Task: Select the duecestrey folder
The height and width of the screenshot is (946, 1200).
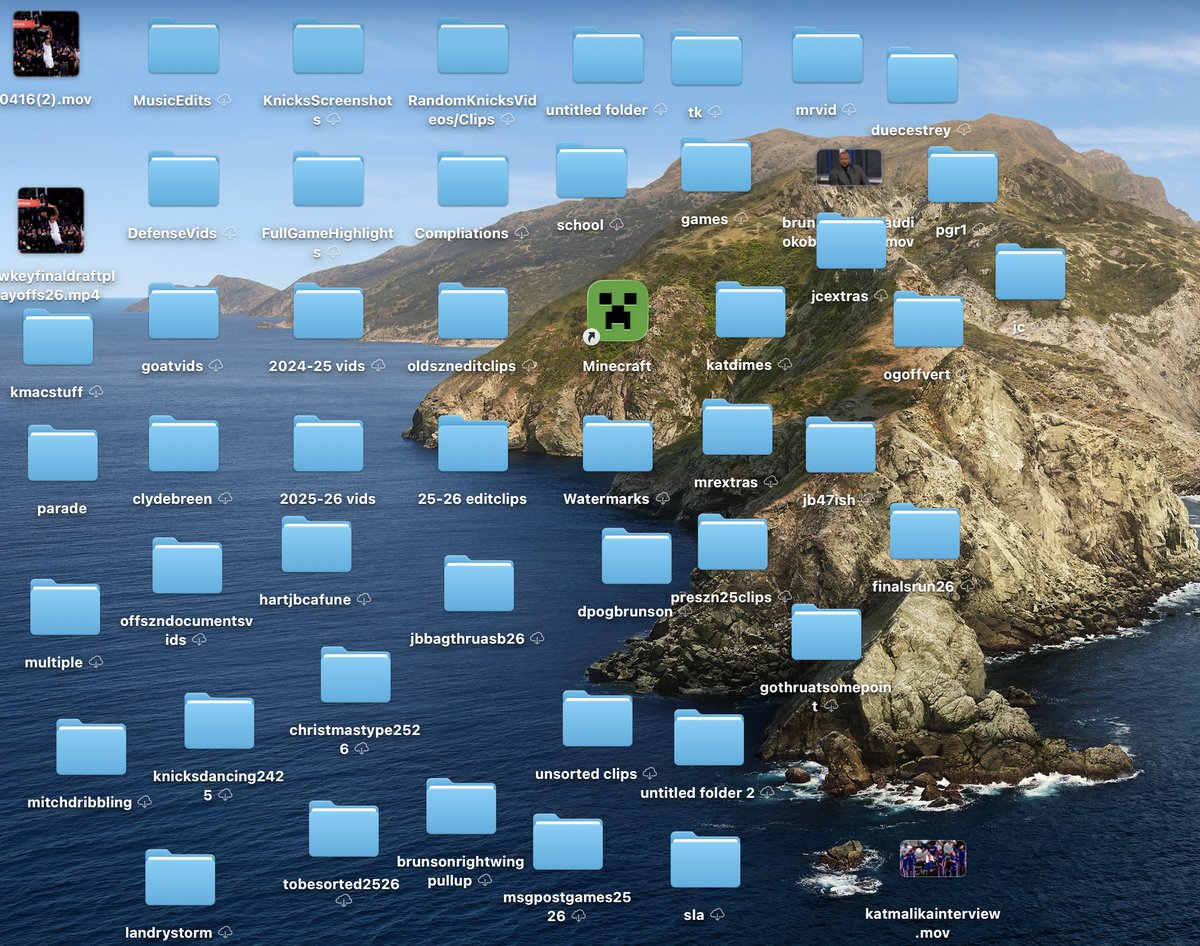Action: click(922, 75)
